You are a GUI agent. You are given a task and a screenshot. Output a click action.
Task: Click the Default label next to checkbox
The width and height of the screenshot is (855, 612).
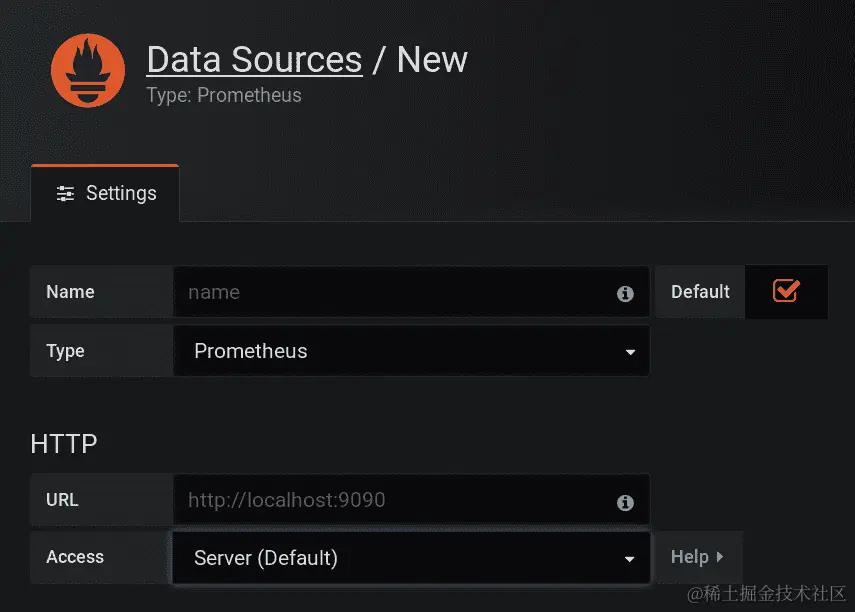pos(700,292)
